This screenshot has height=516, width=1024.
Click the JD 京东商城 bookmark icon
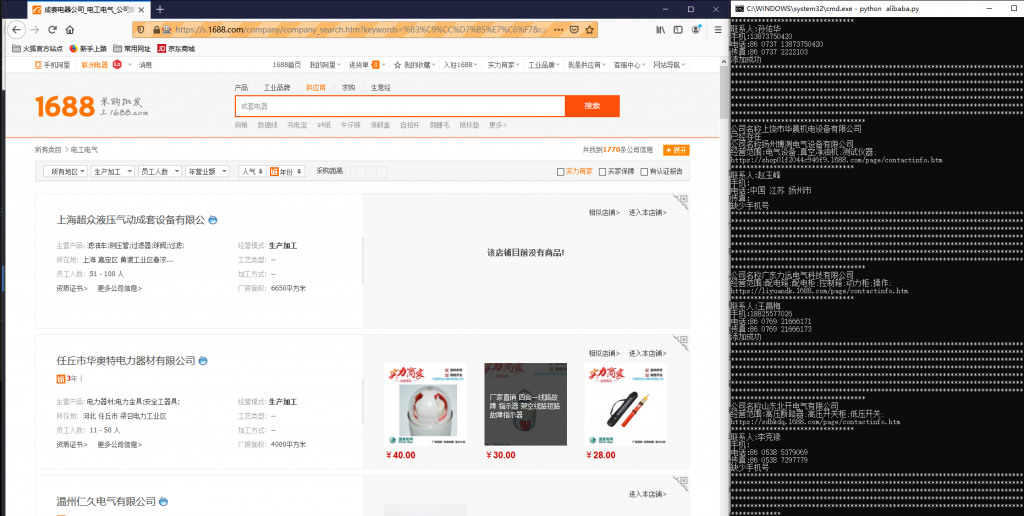pyautogui.click(x=161, y=48)
